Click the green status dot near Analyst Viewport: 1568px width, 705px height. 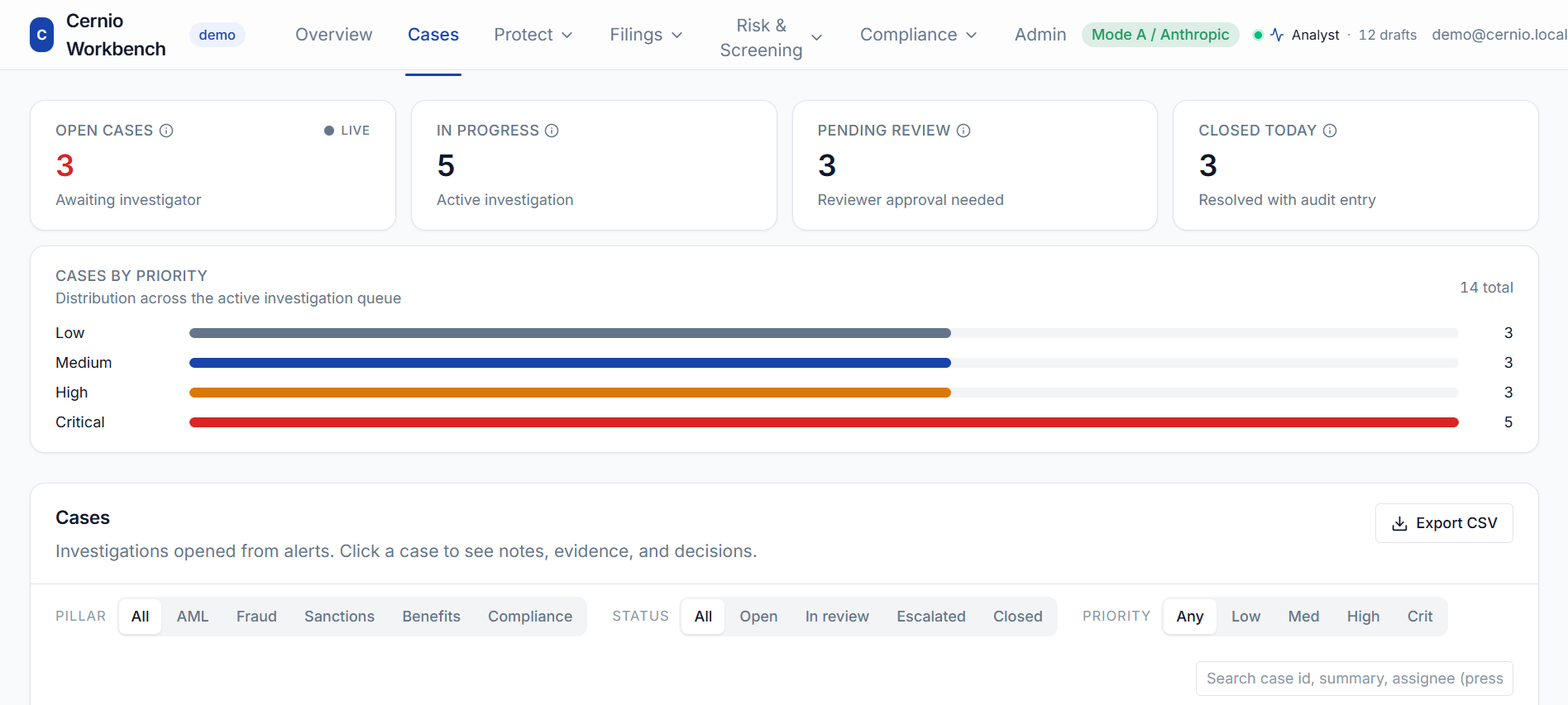1258,35
